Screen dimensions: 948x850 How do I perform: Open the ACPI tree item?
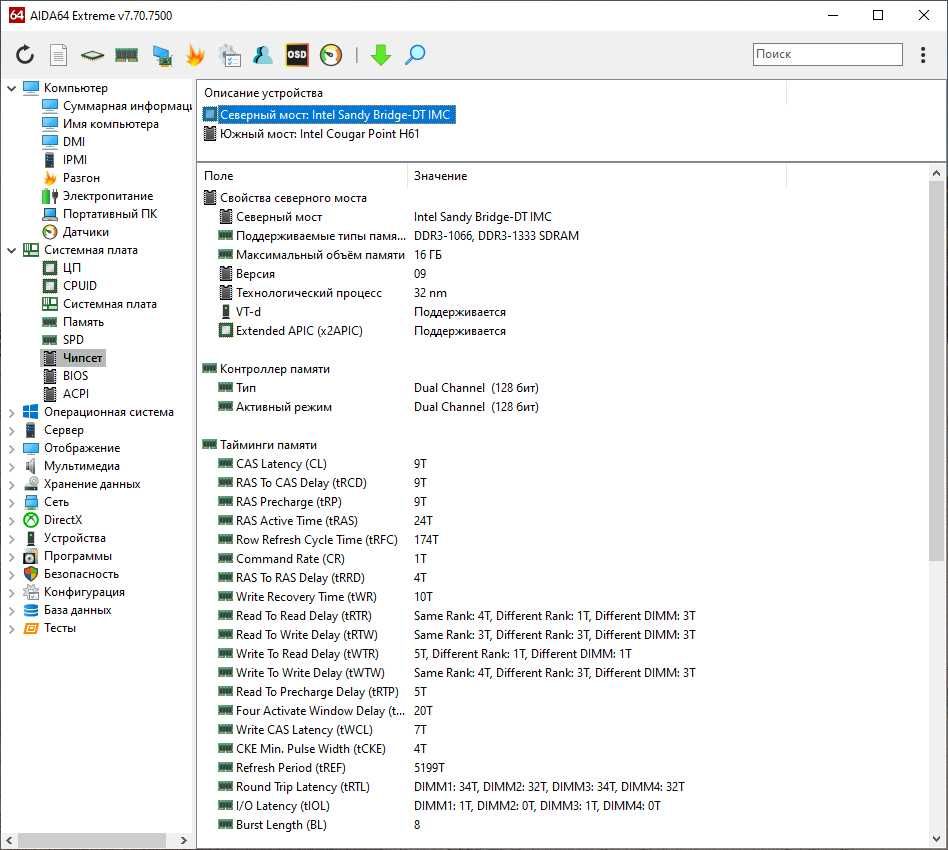(x=67, y=394)
